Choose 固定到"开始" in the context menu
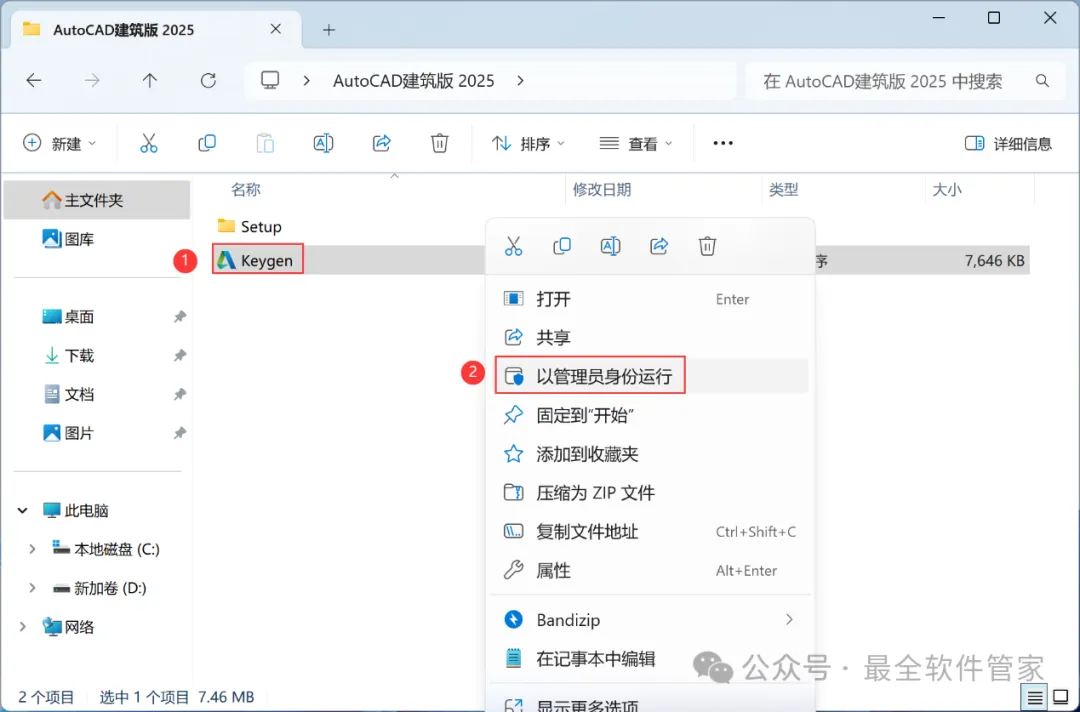This screenshot has height=712, width=1080. pyautogui.click(x=651, y=415)
